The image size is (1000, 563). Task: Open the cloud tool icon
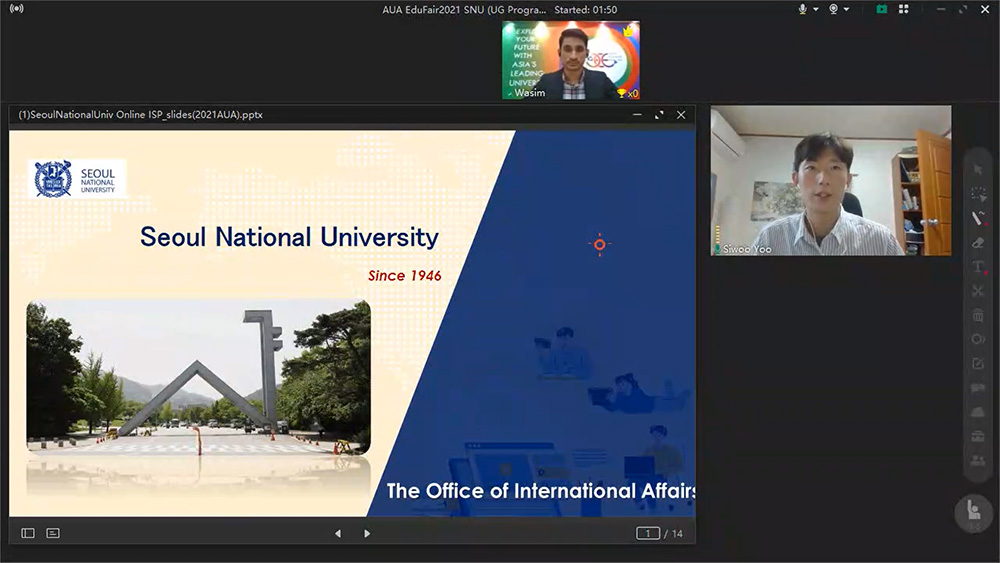978,412
